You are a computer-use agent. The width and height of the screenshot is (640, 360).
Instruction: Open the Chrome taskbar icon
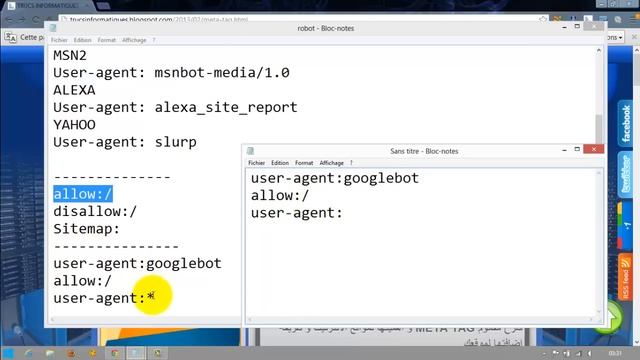(115, 353)
